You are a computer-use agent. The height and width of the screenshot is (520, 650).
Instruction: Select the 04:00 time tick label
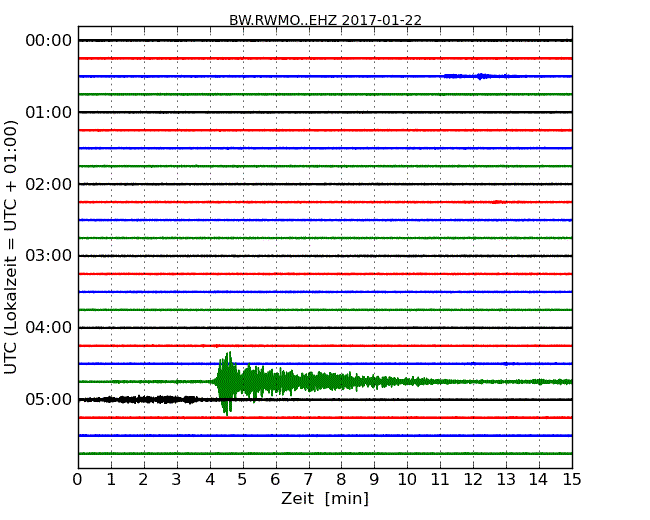point(49,328)
